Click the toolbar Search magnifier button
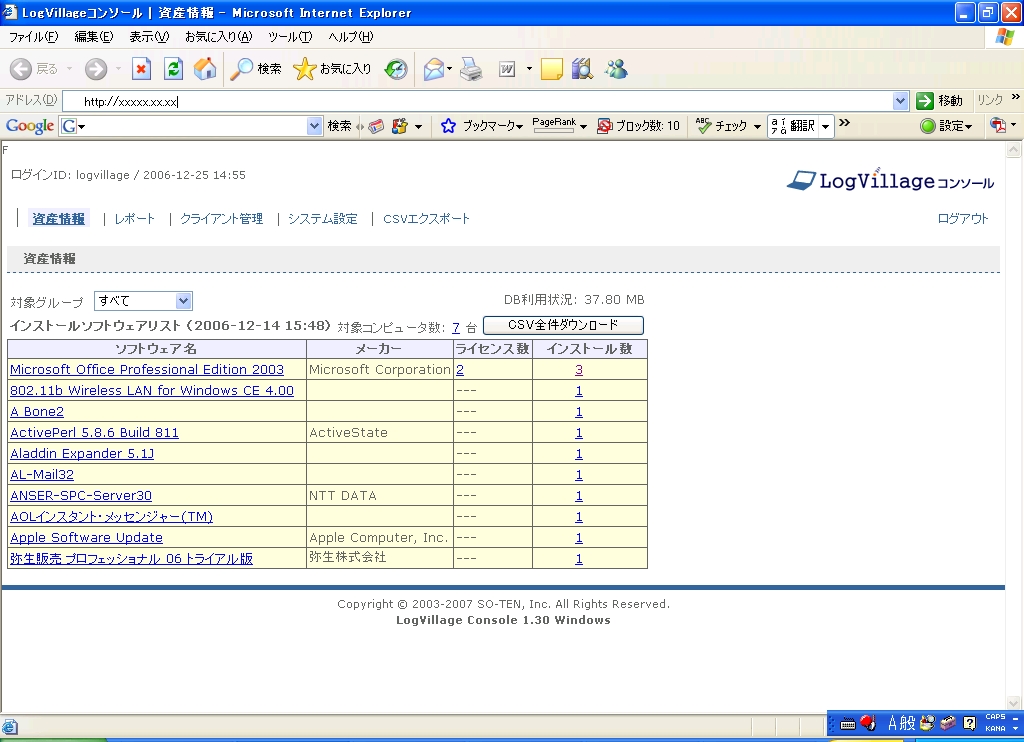This screenshot has width=1024, height=742. coord(256,69)
